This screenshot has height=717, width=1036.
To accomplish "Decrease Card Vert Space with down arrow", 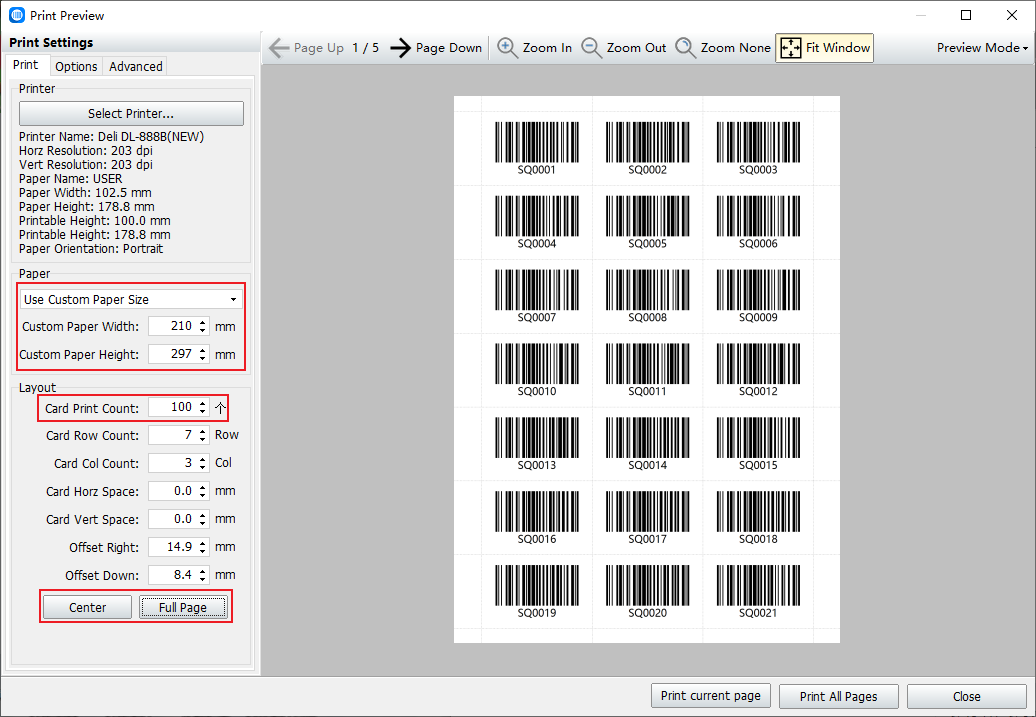I will tap(203, 523).
